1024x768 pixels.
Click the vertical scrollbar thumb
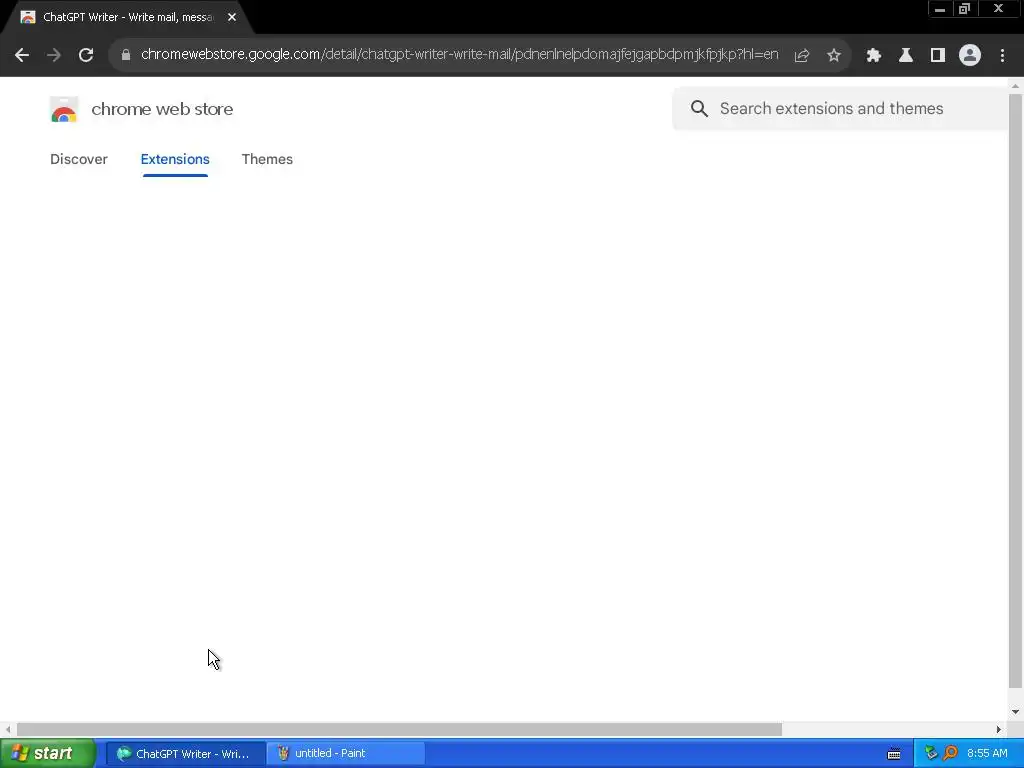tap(1015, 391)
